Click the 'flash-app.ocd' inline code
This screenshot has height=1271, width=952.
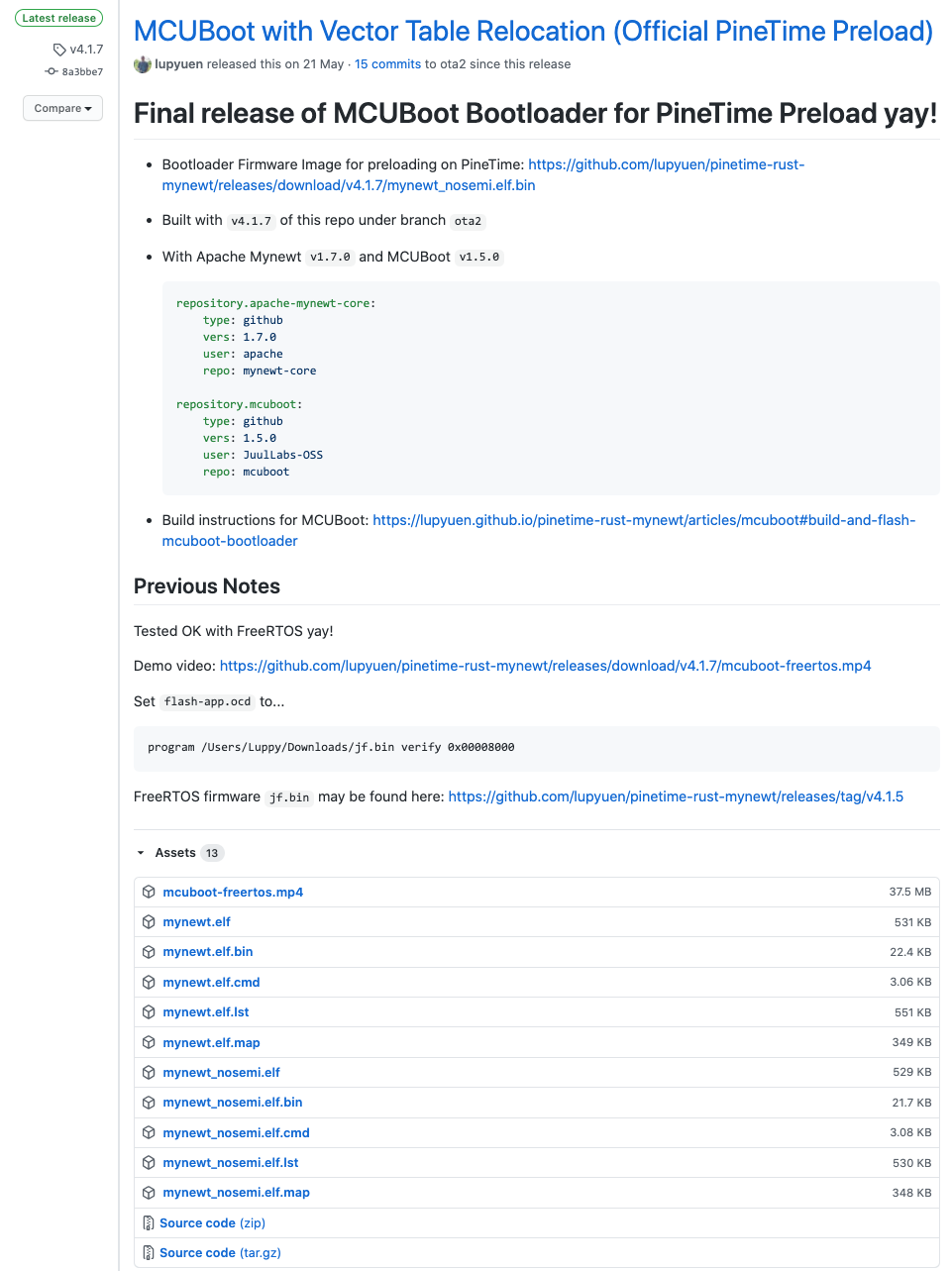click(207, 701)
